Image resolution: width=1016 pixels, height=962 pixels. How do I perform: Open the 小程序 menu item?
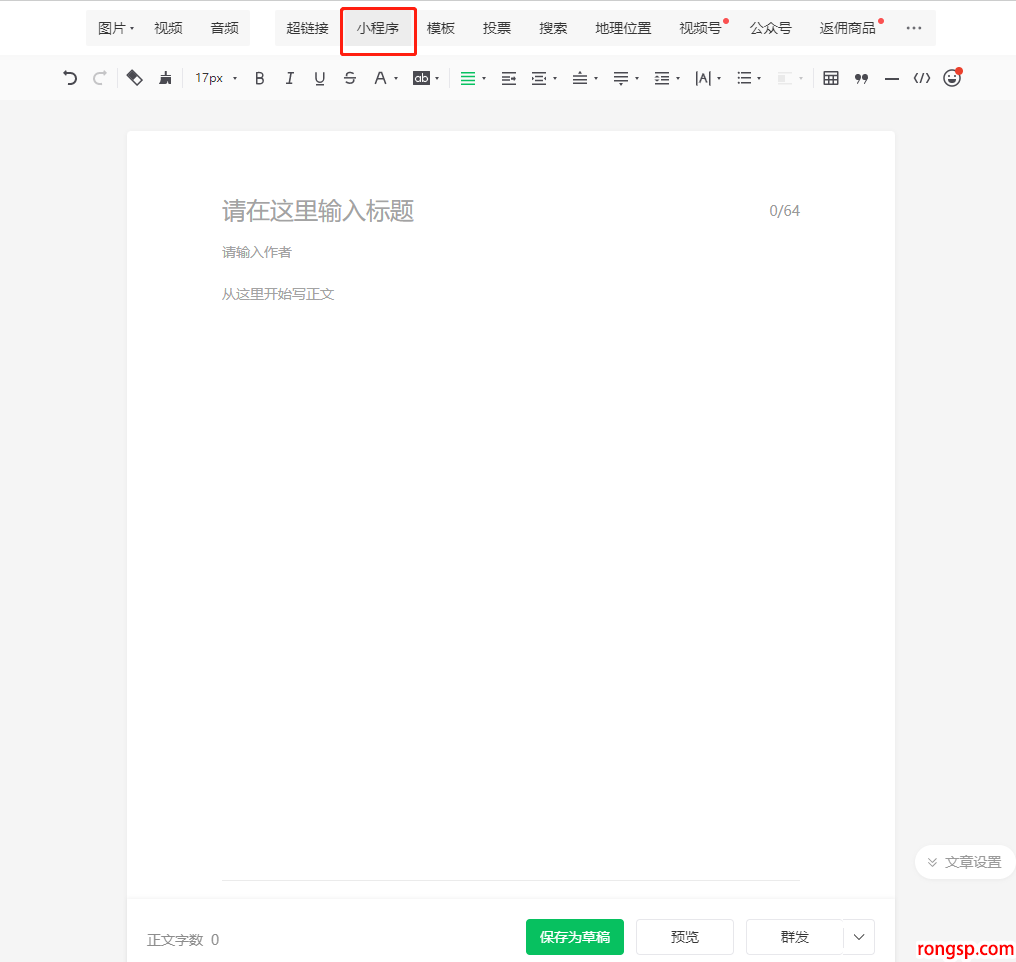378,28
